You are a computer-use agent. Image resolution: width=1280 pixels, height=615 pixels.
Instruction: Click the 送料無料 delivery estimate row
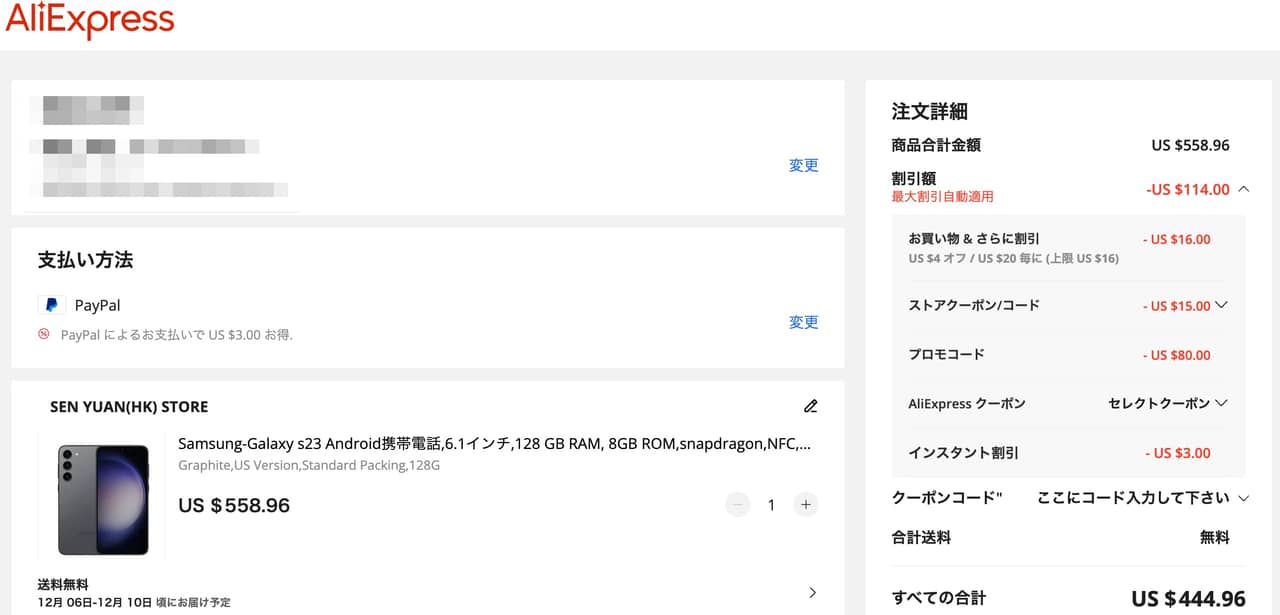[x=134, y=593]
